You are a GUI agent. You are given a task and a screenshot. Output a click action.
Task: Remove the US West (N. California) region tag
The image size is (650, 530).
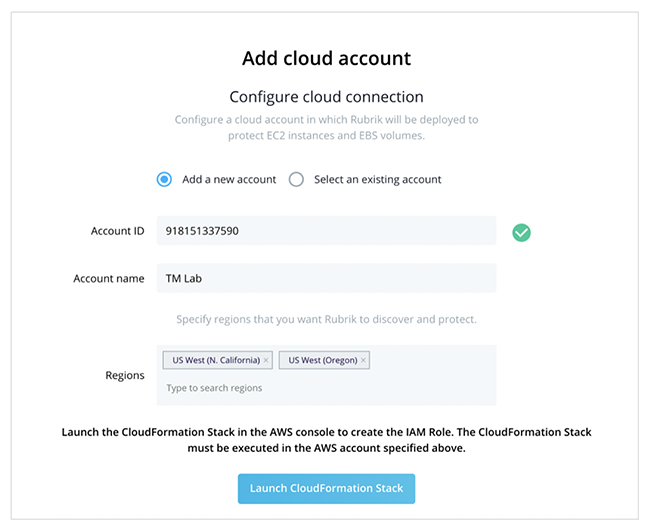266,360
